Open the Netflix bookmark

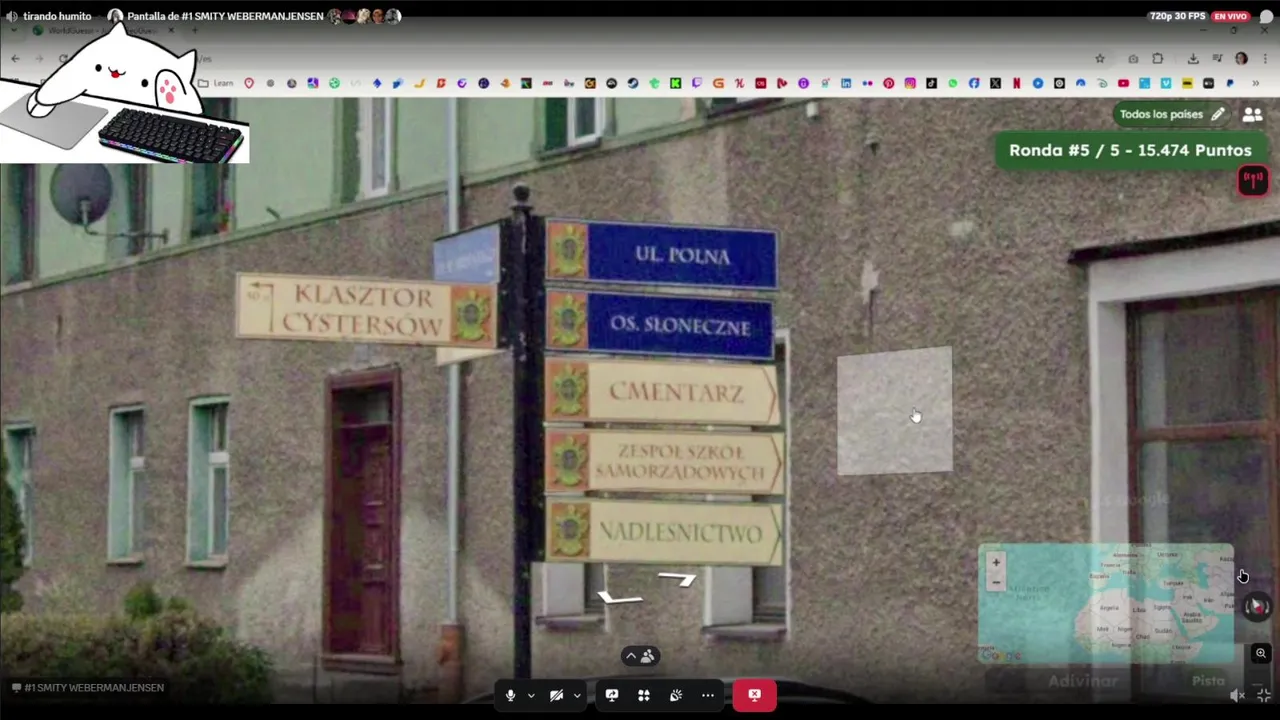(1016, 83)
